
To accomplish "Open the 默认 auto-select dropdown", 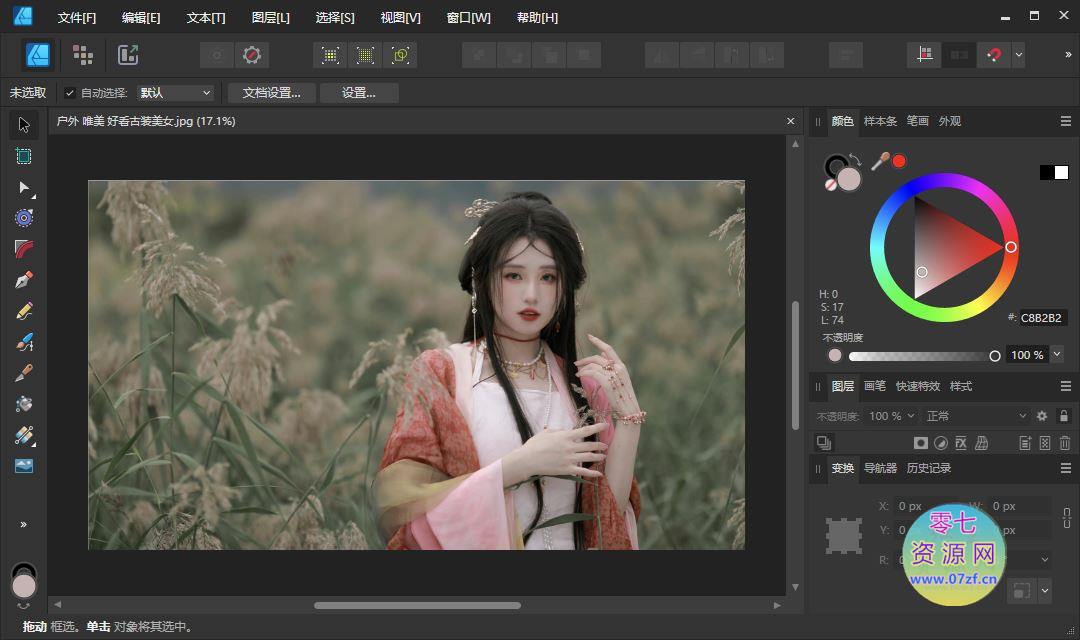I will point(176,93).
